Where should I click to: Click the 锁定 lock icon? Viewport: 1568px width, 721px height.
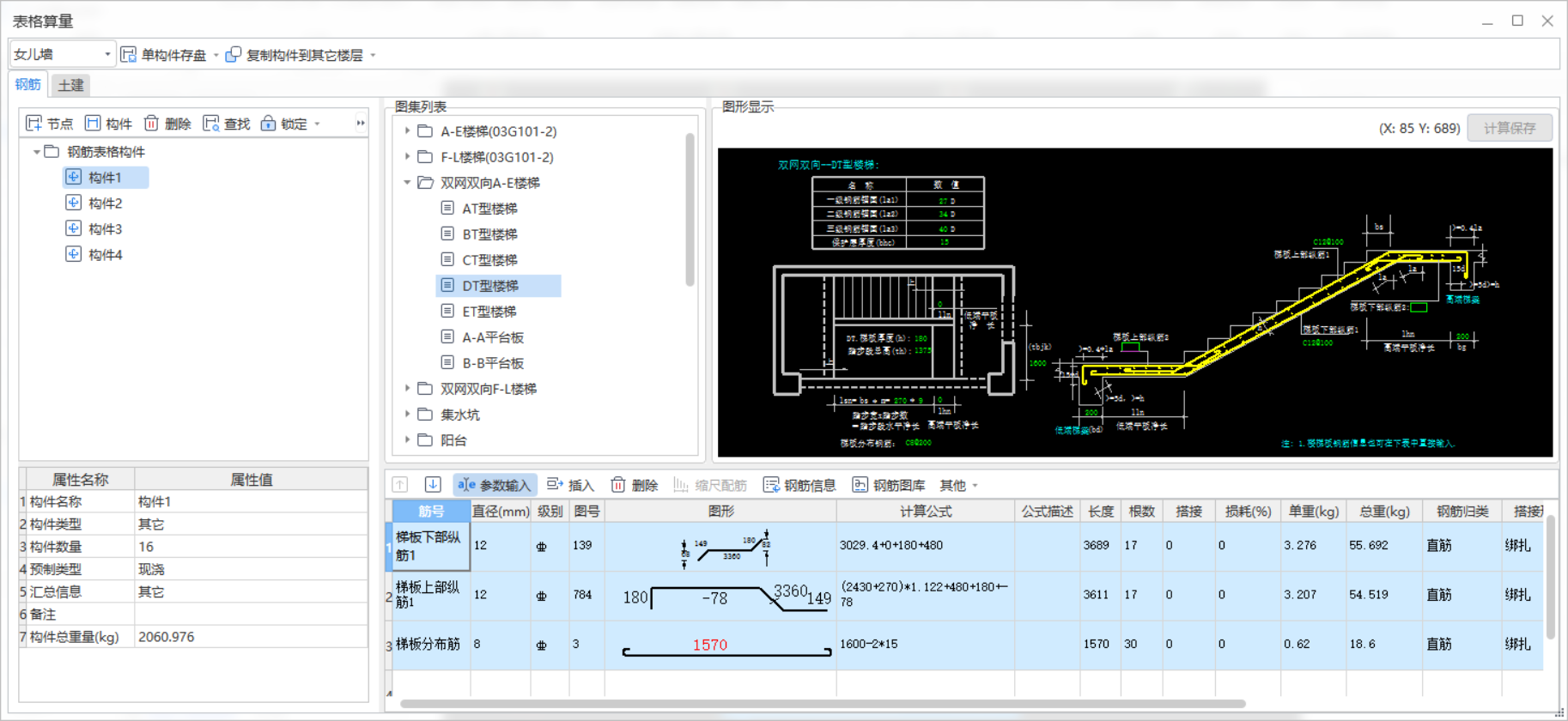click(x=269, y=124)
